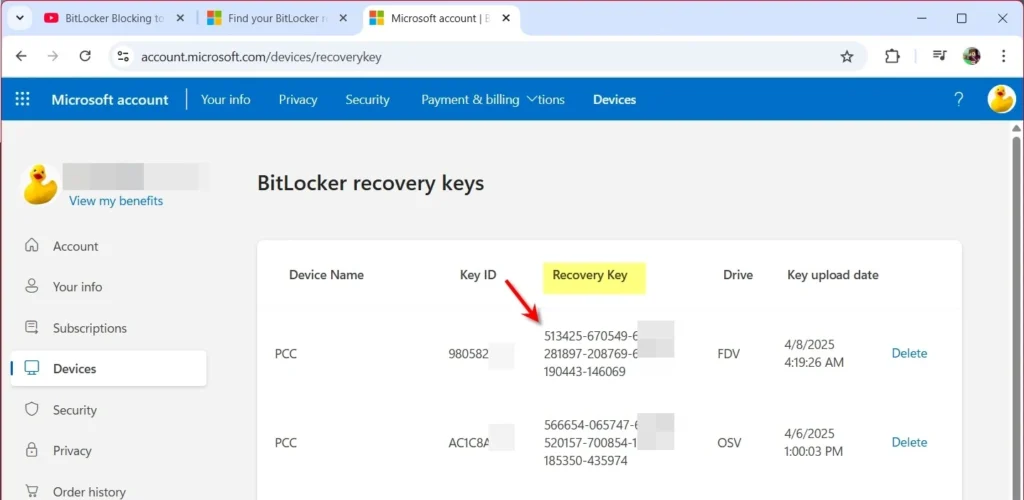Reload the page with refresh icon

pos(85,57)
